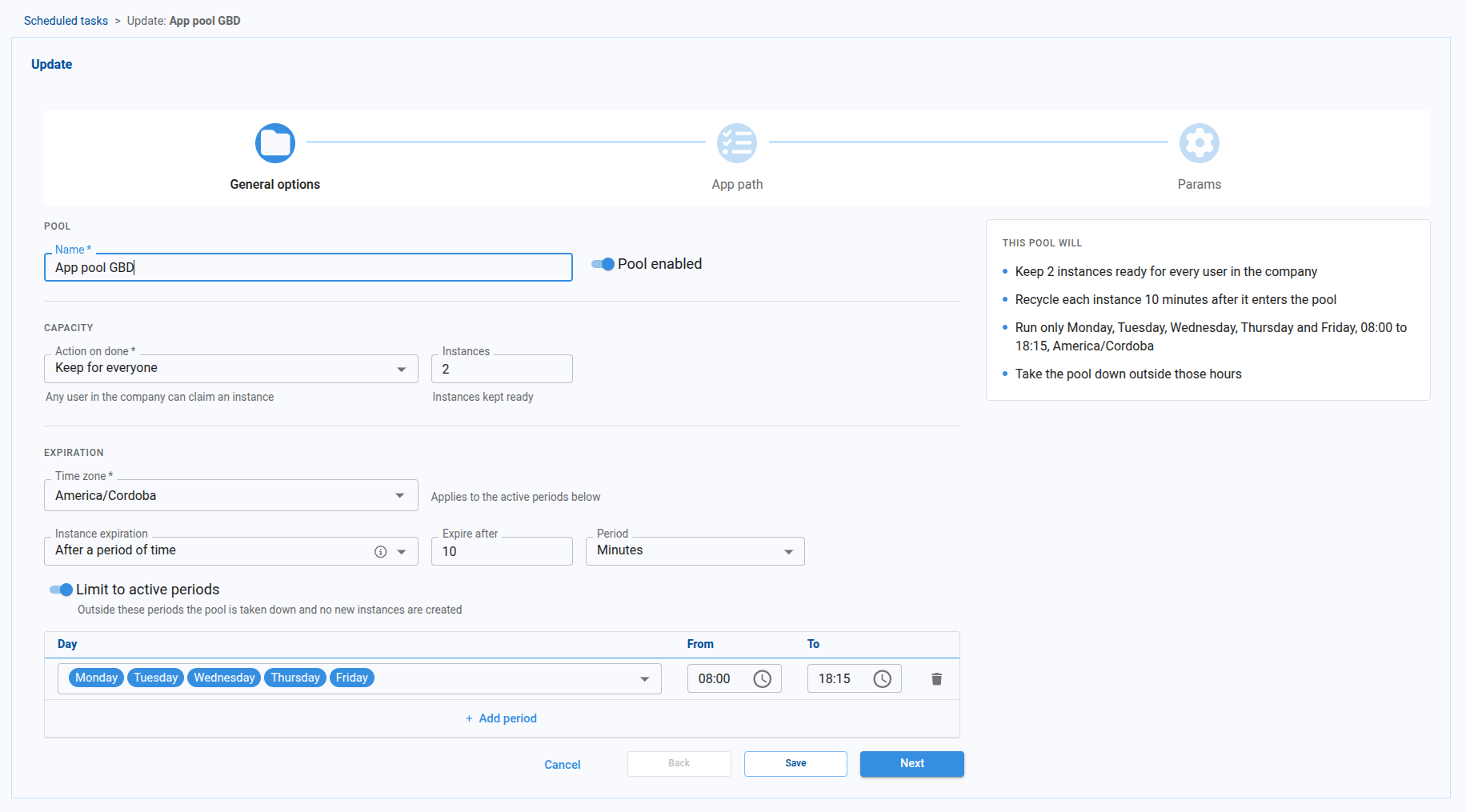
Task: Click the EXPIRATION section heading
Action: click(74, 453)
